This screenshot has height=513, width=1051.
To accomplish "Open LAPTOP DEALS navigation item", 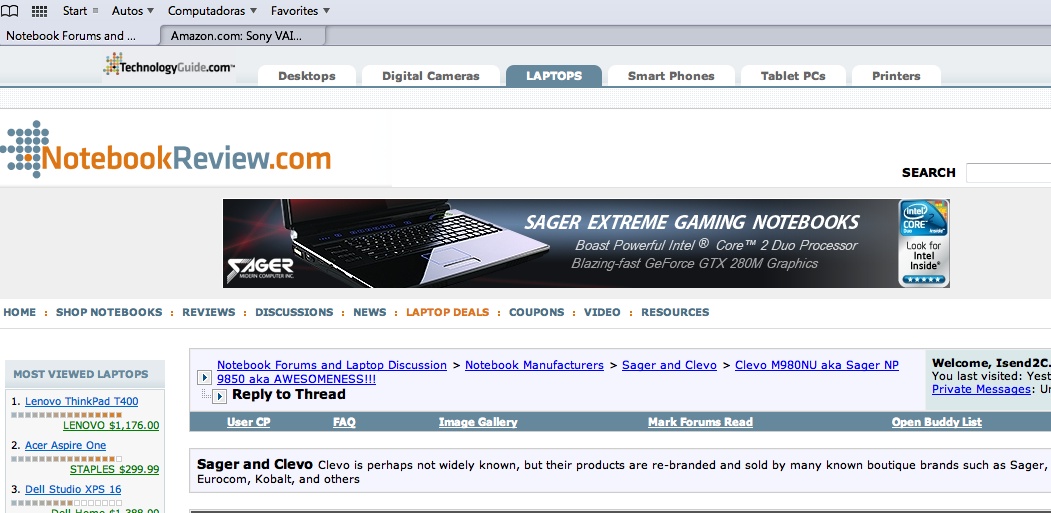I will click(447, 312).
